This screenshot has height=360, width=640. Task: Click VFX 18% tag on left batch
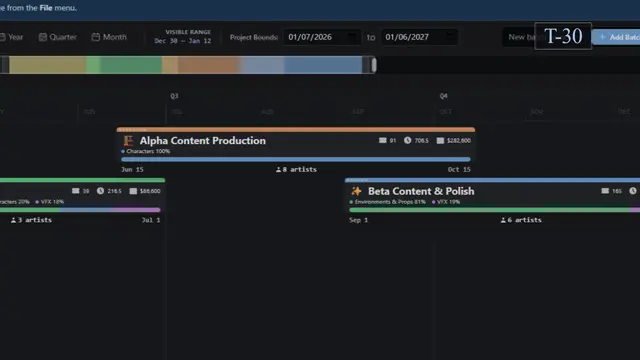coord(49,202)
